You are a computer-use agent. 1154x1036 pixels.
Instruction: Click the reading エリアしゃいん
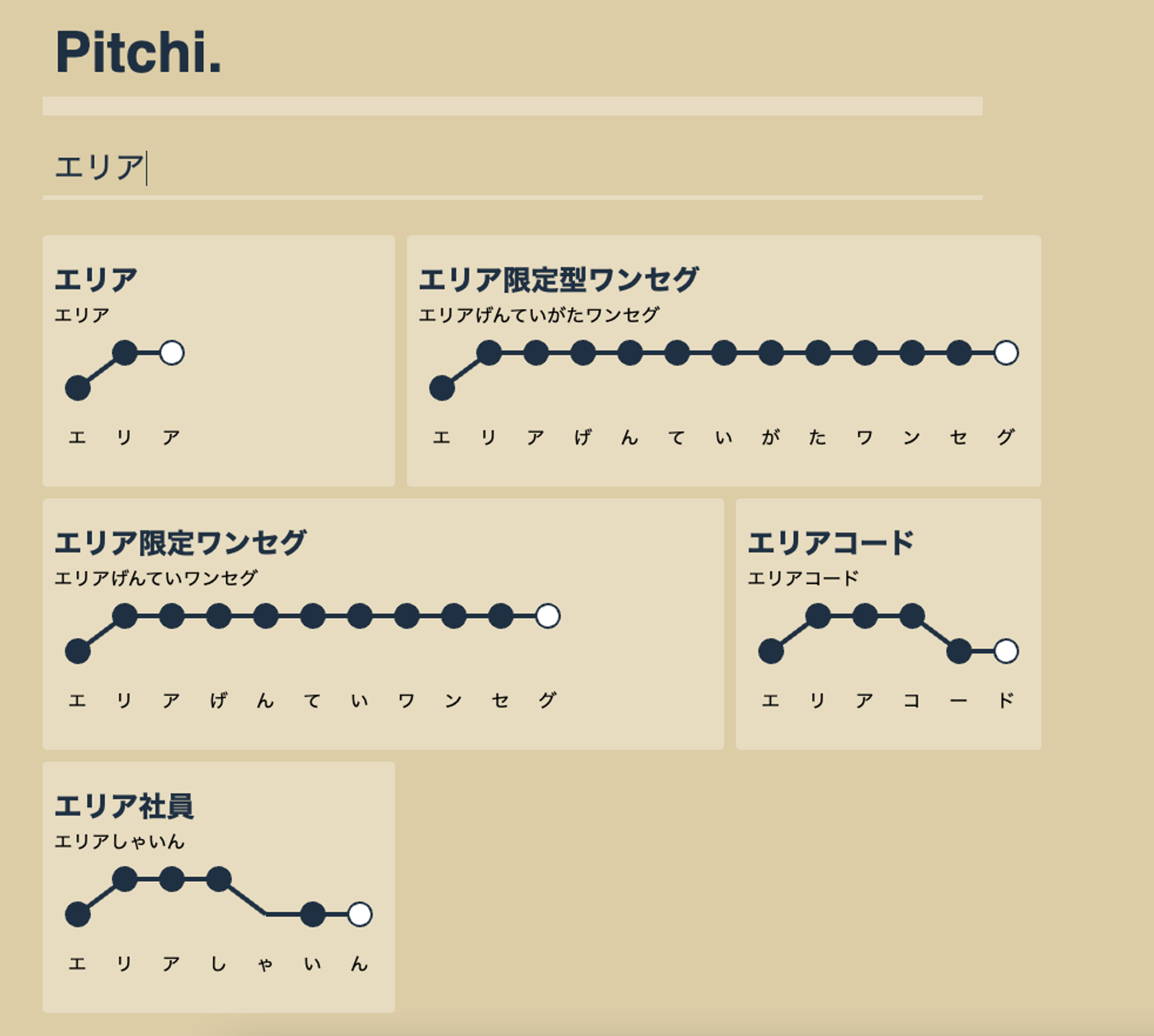click(x=120, y=842)
